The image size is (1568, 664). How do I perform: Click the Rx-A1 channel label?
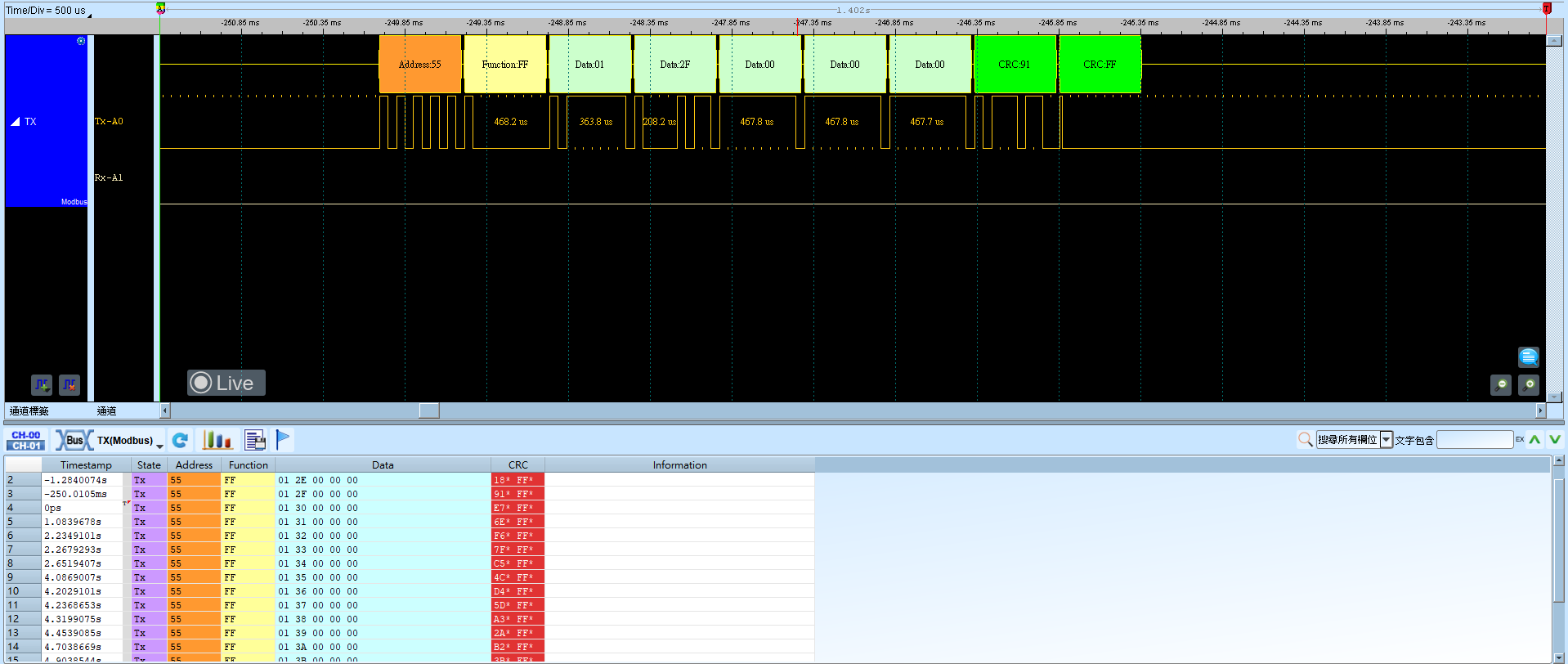click(x=109, y=177)
